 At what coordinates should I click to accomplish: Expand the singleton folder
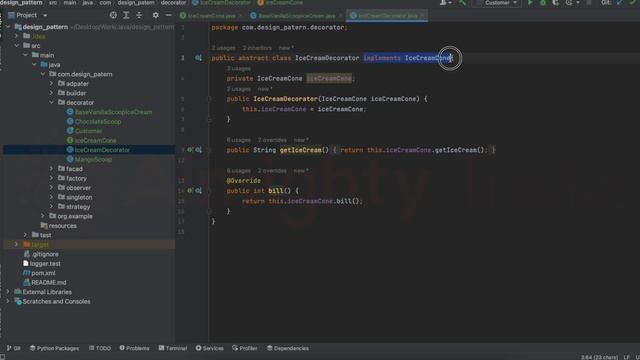(51, 197)
